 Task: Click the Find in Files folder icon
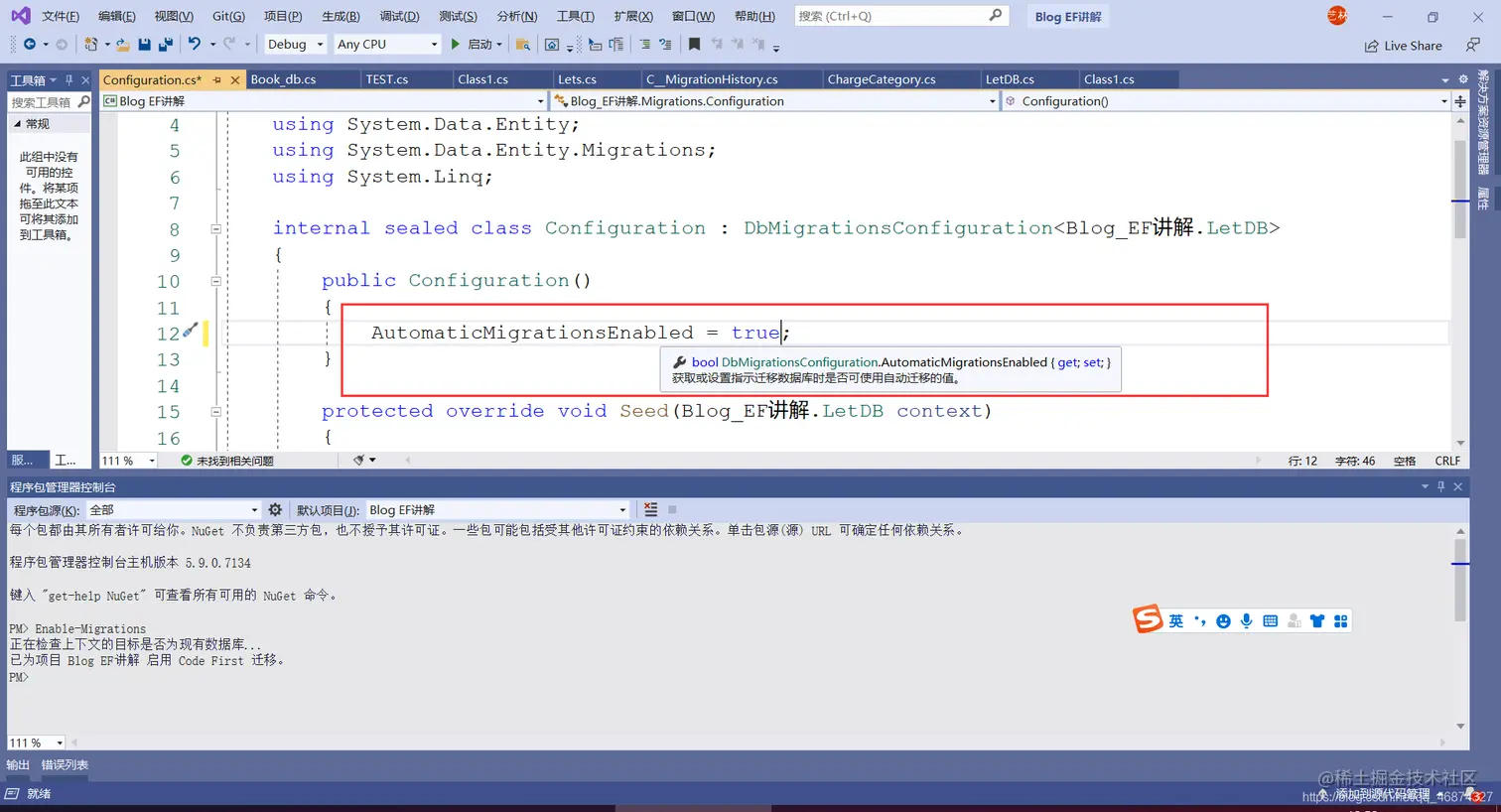523,44
